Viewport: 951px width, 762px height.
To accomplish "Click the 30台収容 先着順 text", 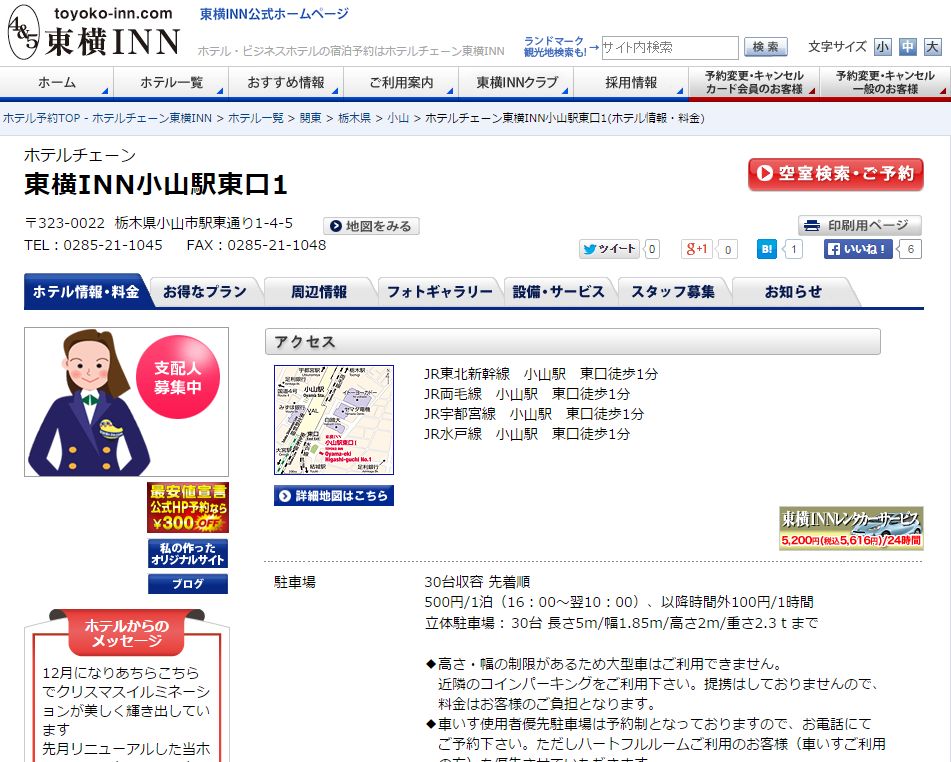I will pos(477,582).
